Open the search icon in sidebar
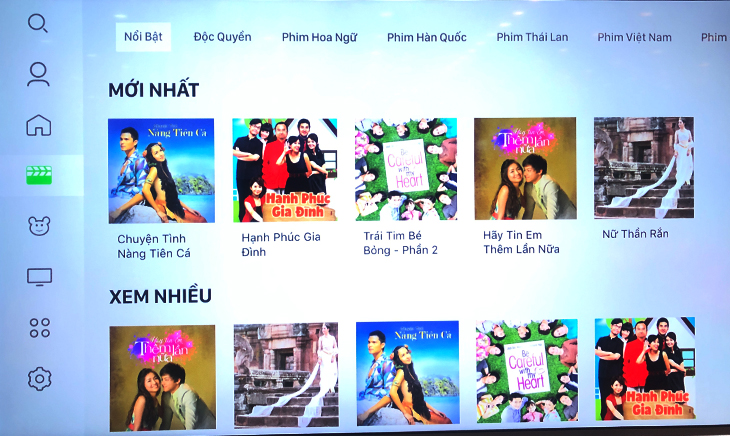 38,23
